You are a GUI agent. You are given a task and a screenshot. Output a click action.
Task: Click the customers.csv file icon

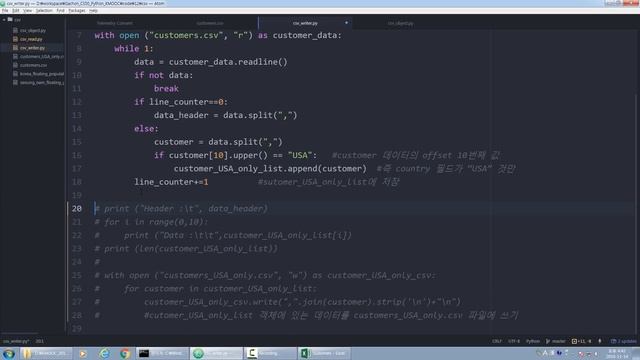pos(16,65)
